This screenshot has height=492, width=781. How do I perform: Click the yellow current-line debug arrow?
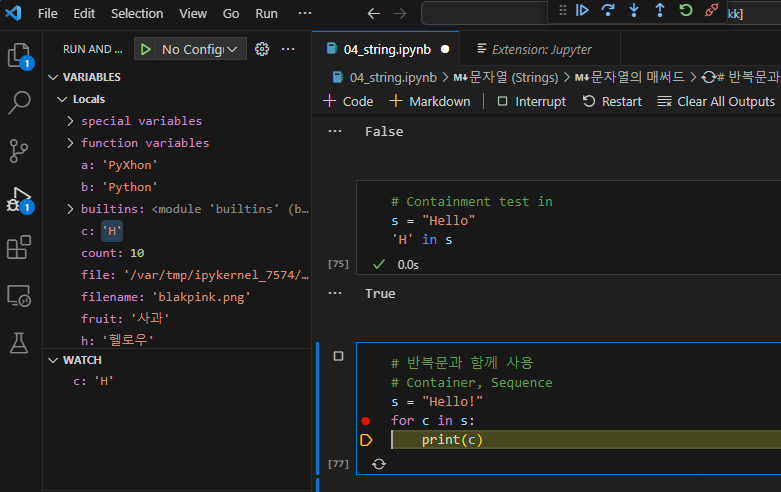pos(366,440)
